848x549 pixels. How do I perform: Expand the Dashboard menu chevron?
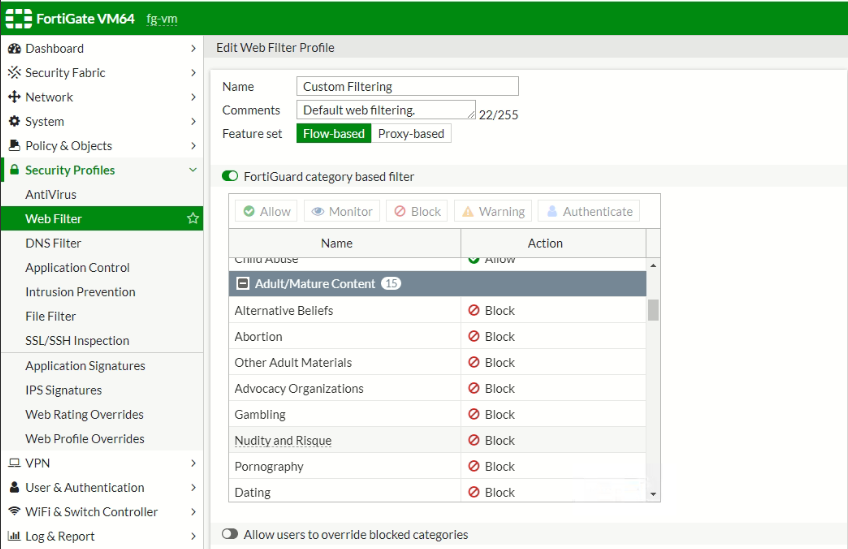click(193, 49)
